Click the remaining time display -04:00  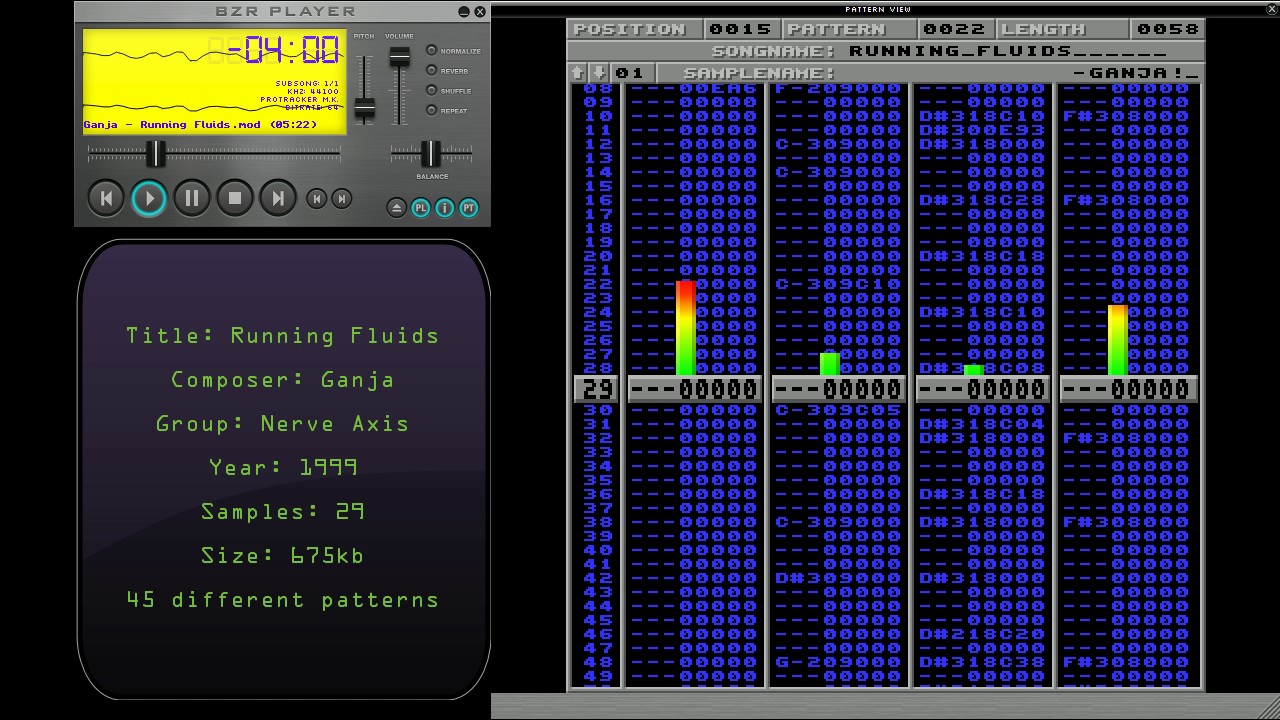pos(285,50)
